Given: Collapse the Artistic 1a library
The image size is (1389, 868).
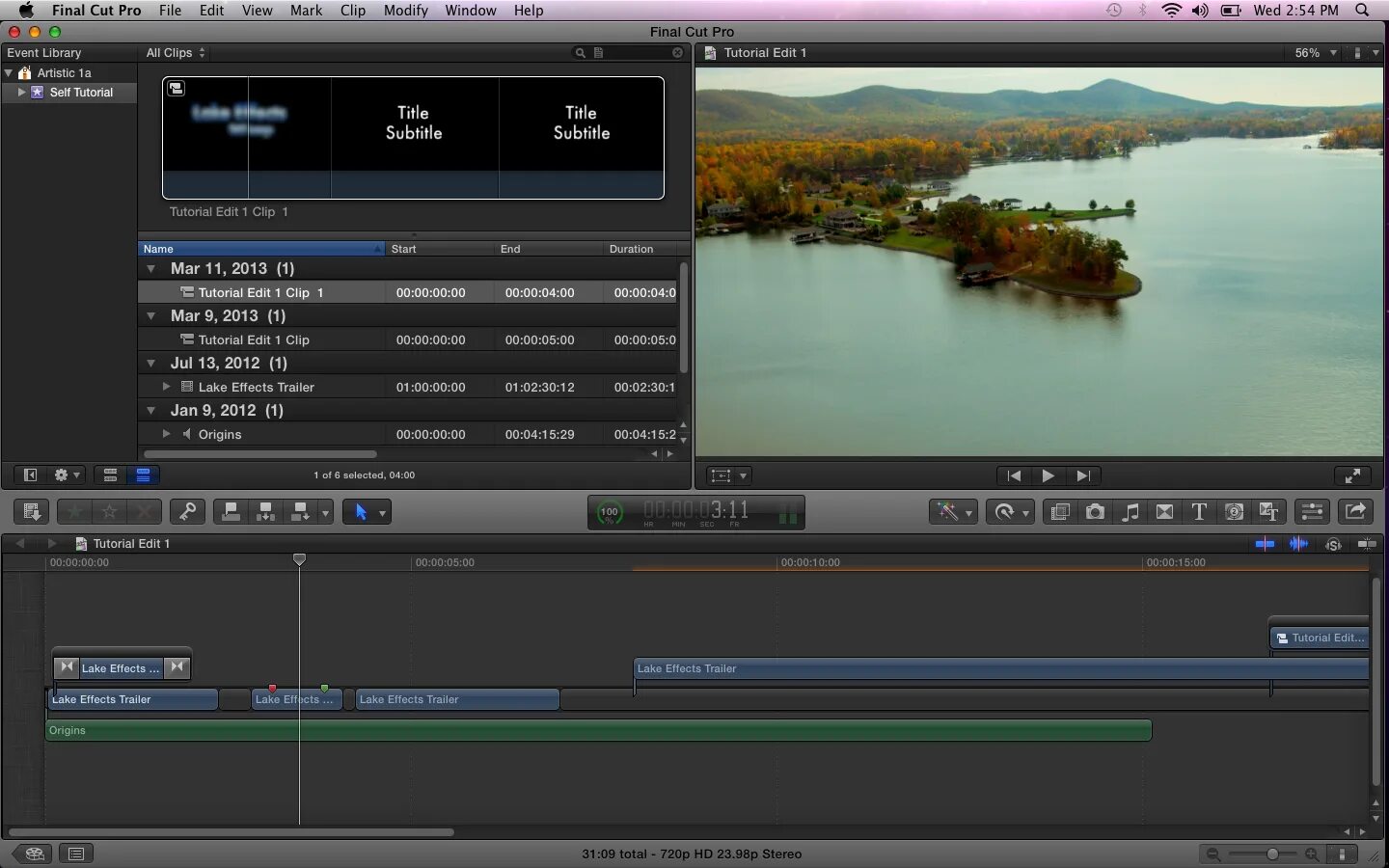Looking at the screenshot, I should point(9,72).
